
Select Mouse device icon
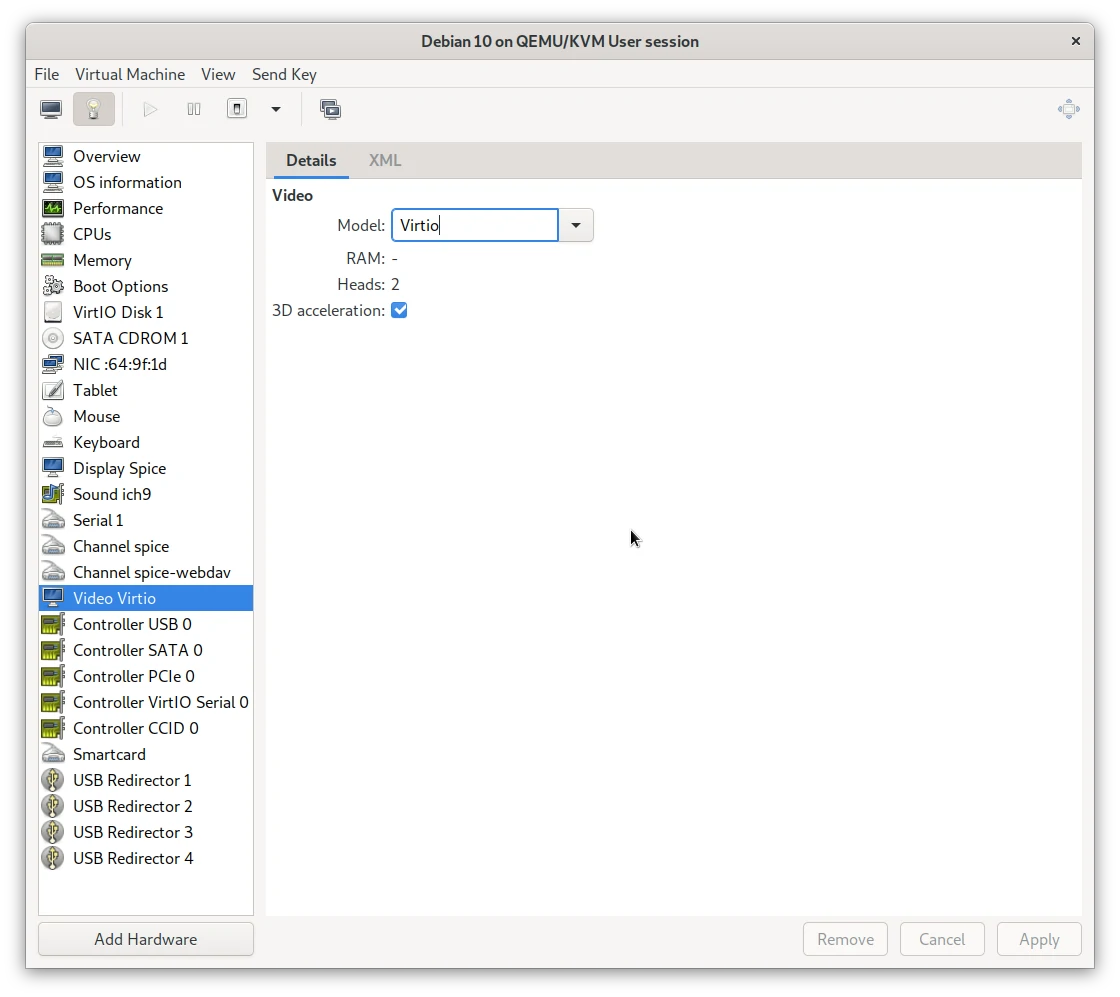pos(53,416)
